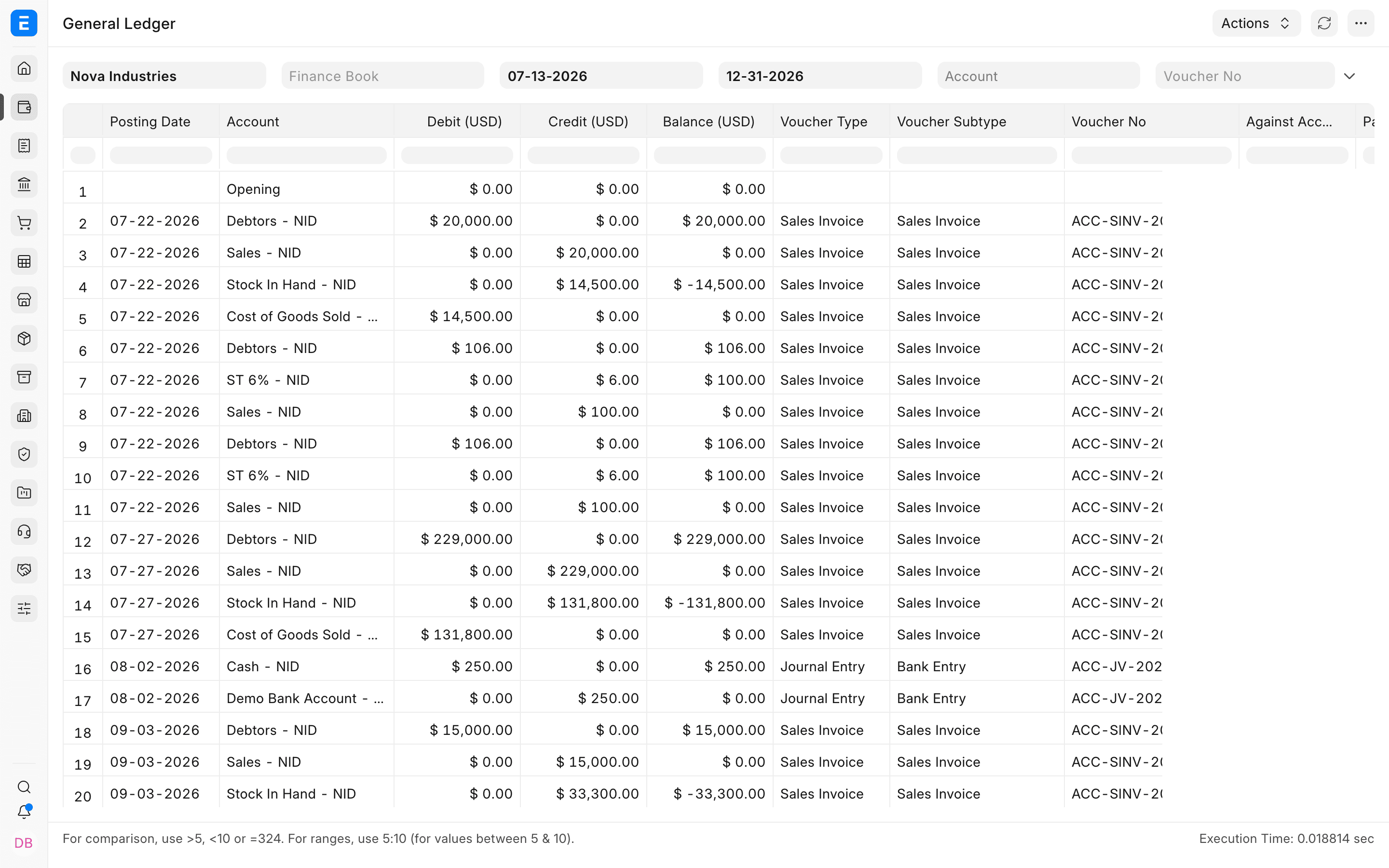Click Cash - NID account cell

point(307,666)
